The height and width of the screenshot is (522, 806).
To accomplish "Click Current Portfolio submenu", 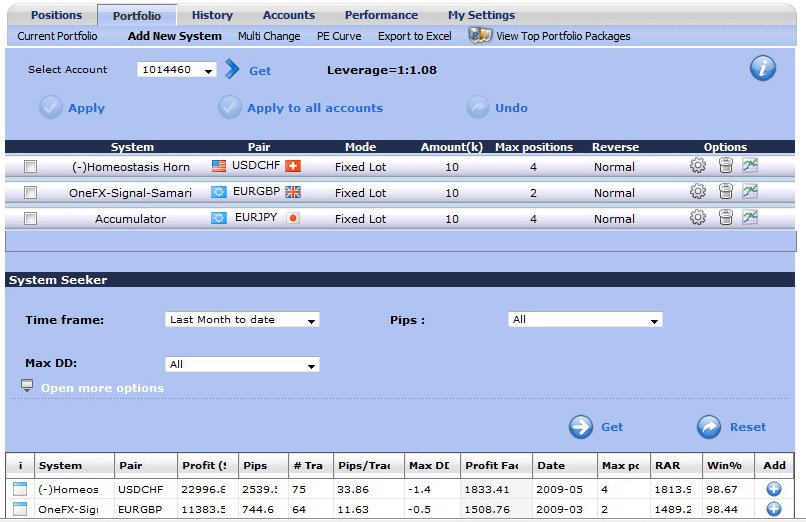I will point(57,36).
